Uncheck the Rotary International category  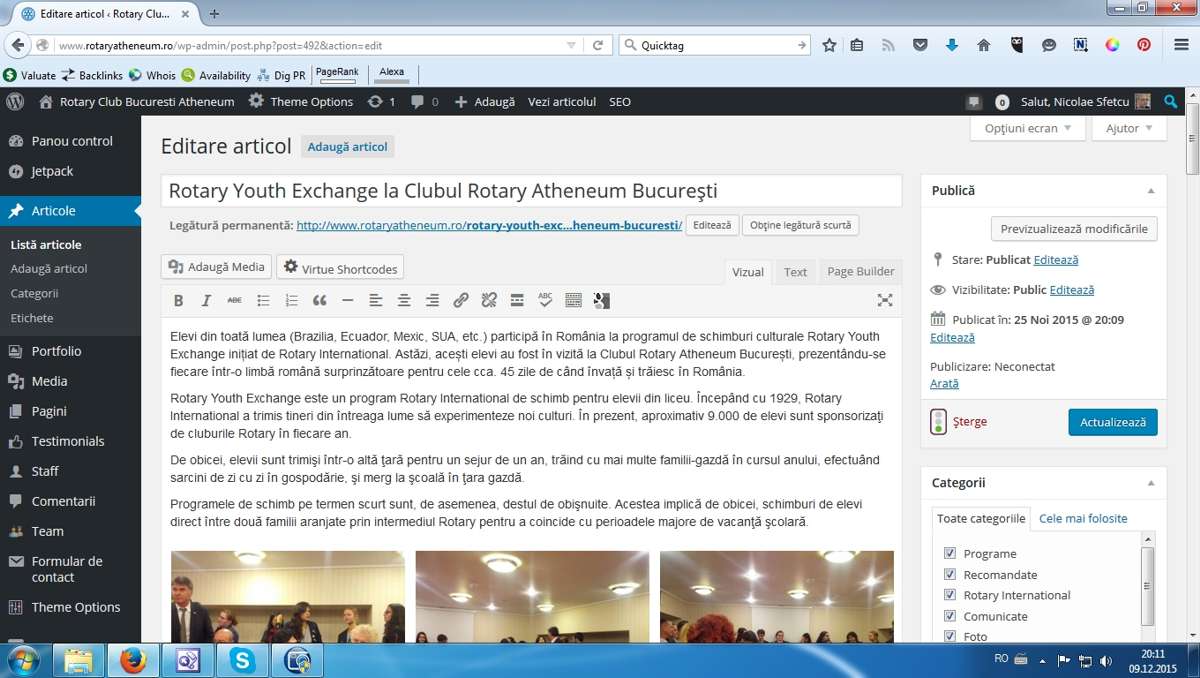tap(950, 595)
